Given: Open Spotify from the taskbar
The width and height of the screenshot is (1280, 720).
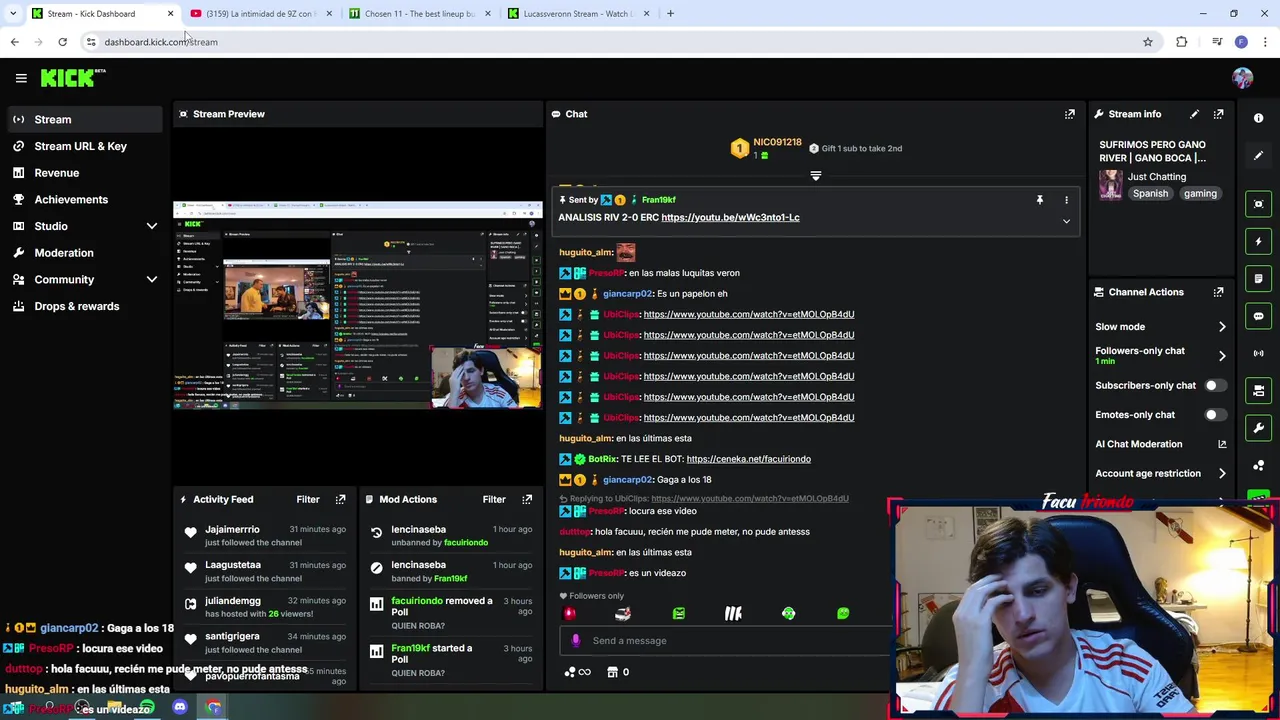Looking at the screenshot, I should pos(147,708).
